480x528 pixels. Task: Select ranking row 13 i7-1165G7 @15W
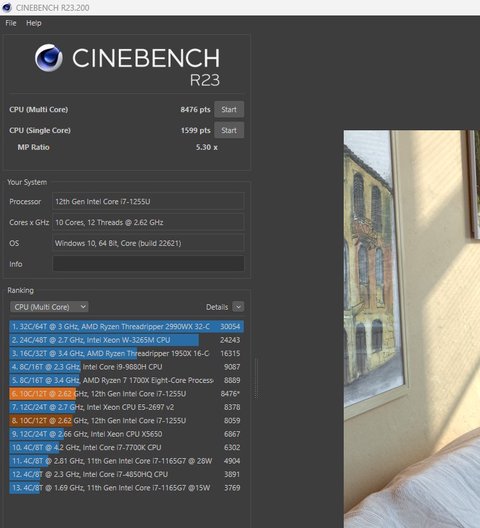click(127, 488)
